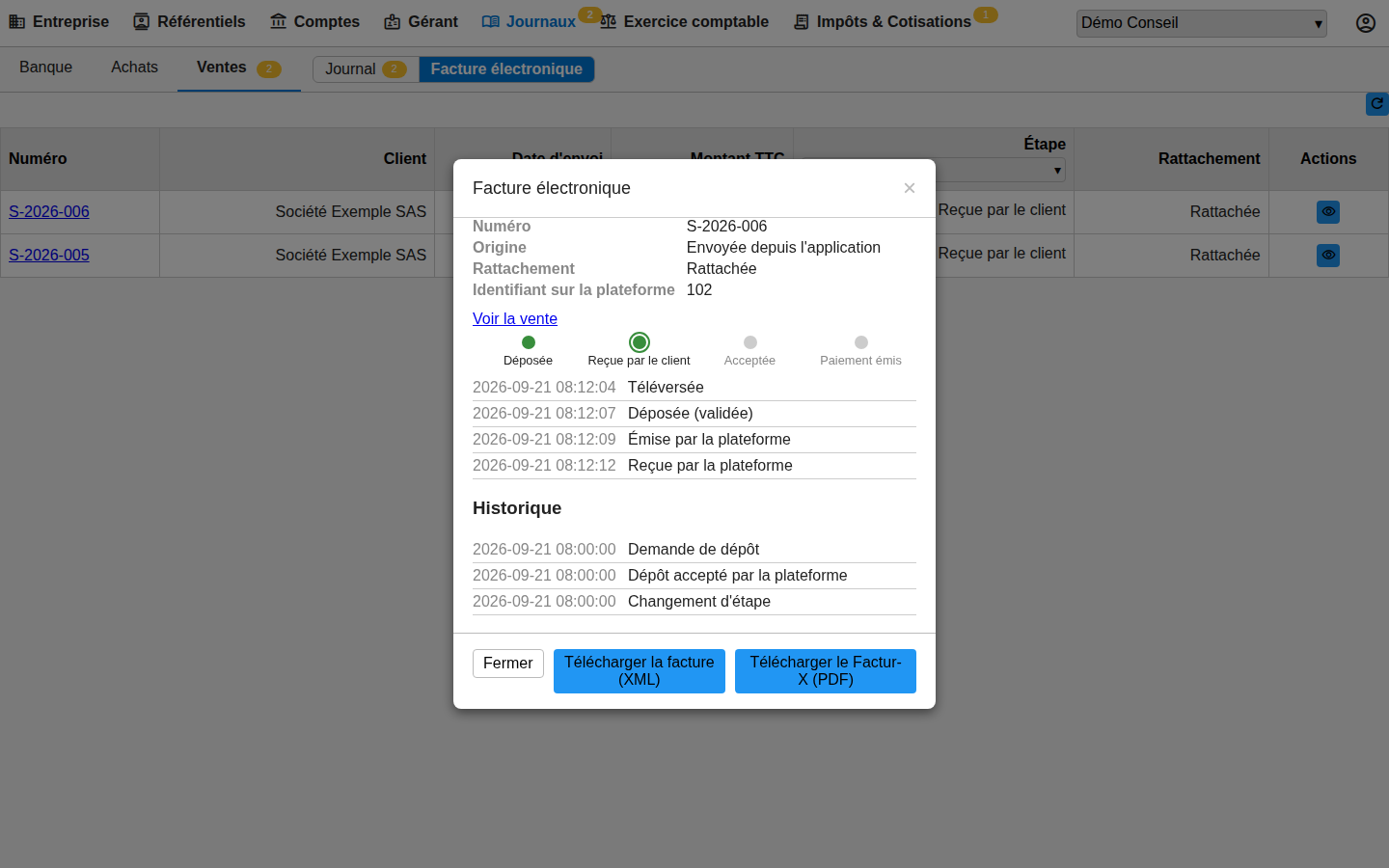
Task: Go to the Journaux section
Action: [529, 21]
